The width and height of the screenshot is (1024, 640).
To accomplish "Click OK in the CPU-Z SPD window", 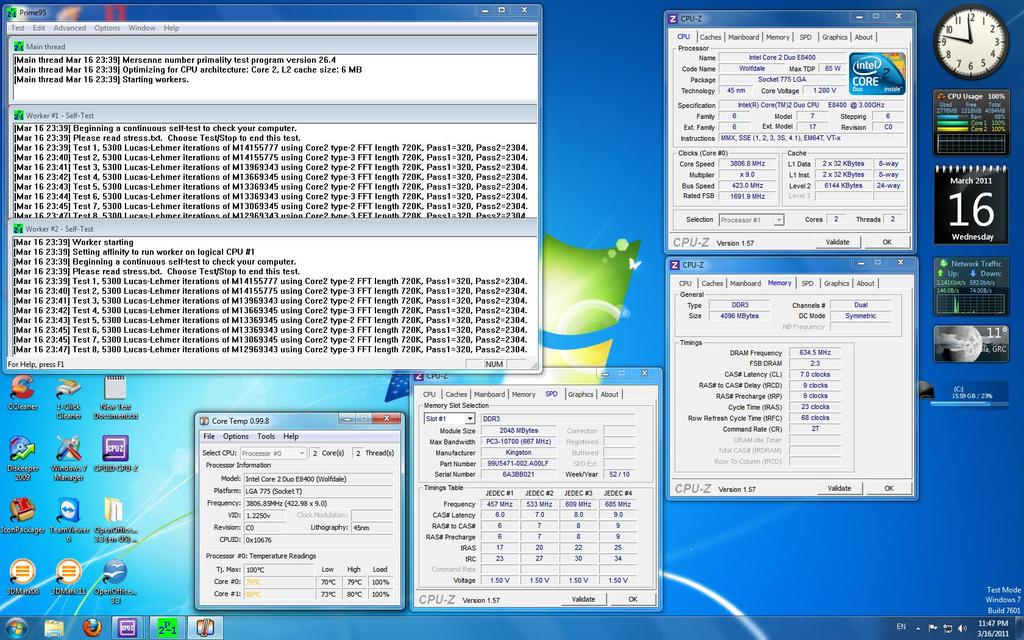I will pyautogui.click(x=633, y=599).
